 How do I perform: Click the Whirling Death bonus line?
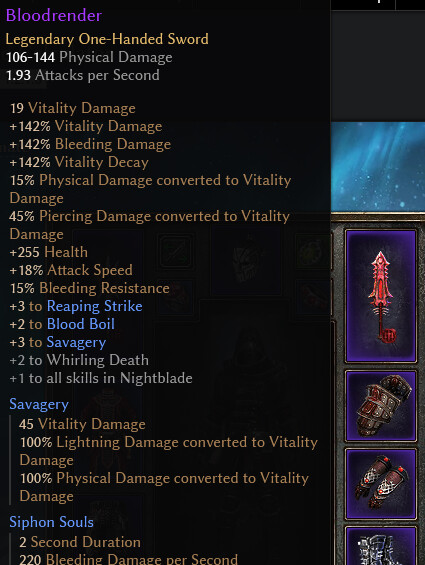79,360
